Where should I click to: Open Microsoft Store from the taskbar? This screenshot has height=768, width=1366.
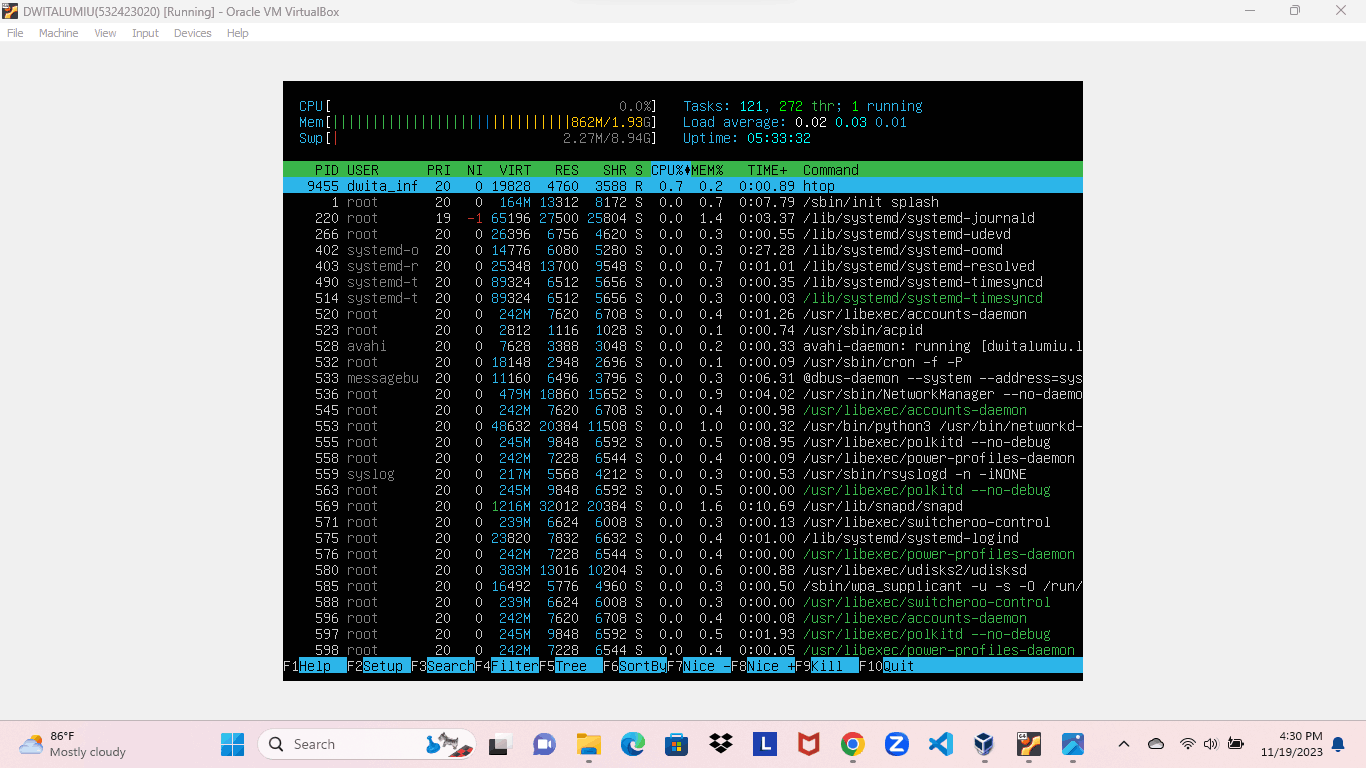tap(677, 744)
